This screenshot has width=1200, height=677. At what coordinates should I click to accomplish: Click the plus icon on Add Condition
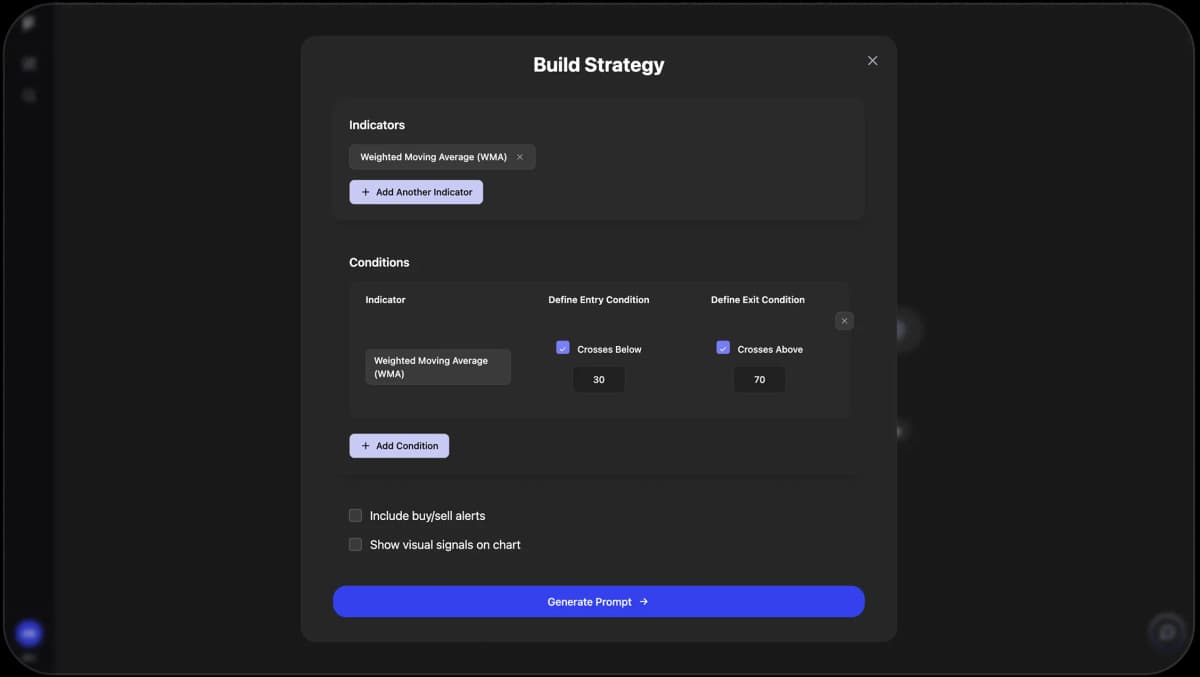point(365,446)
